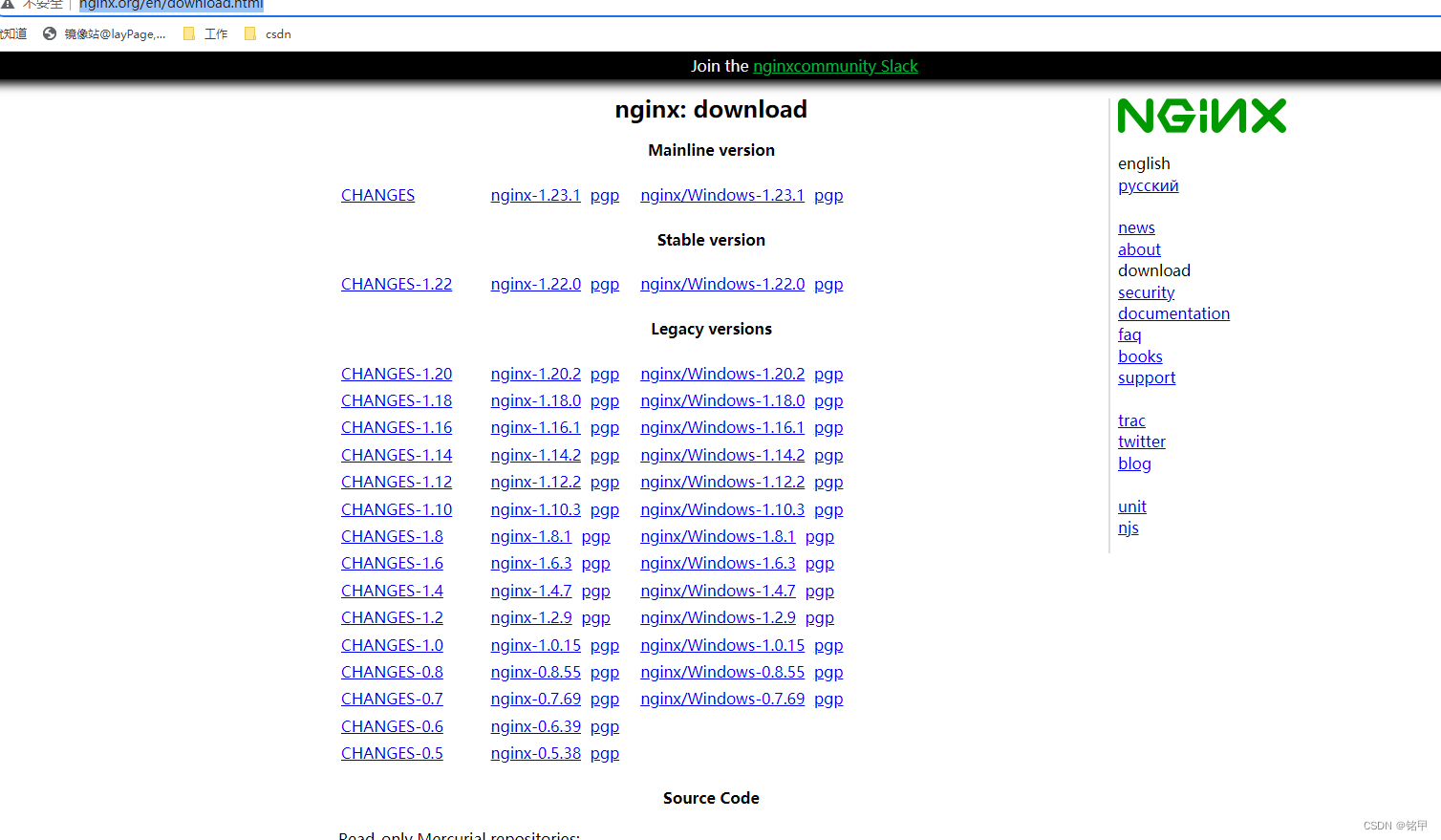Viewport: 1441px width, 840px height.
Task: Open the news page
Action: pos(1136,227)
